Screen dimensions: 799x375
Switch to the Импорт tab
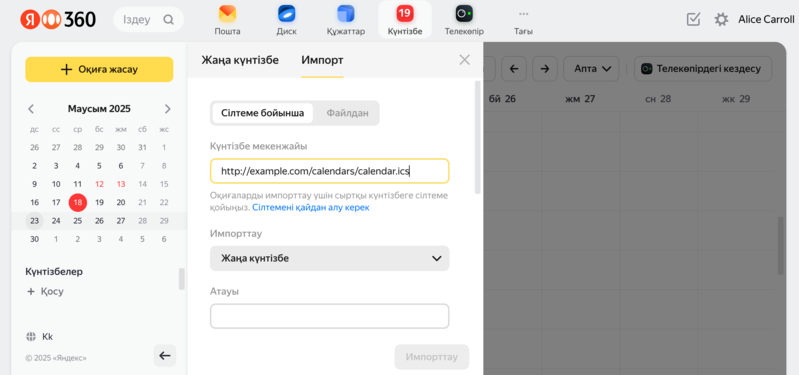click(x=322, y=60)
